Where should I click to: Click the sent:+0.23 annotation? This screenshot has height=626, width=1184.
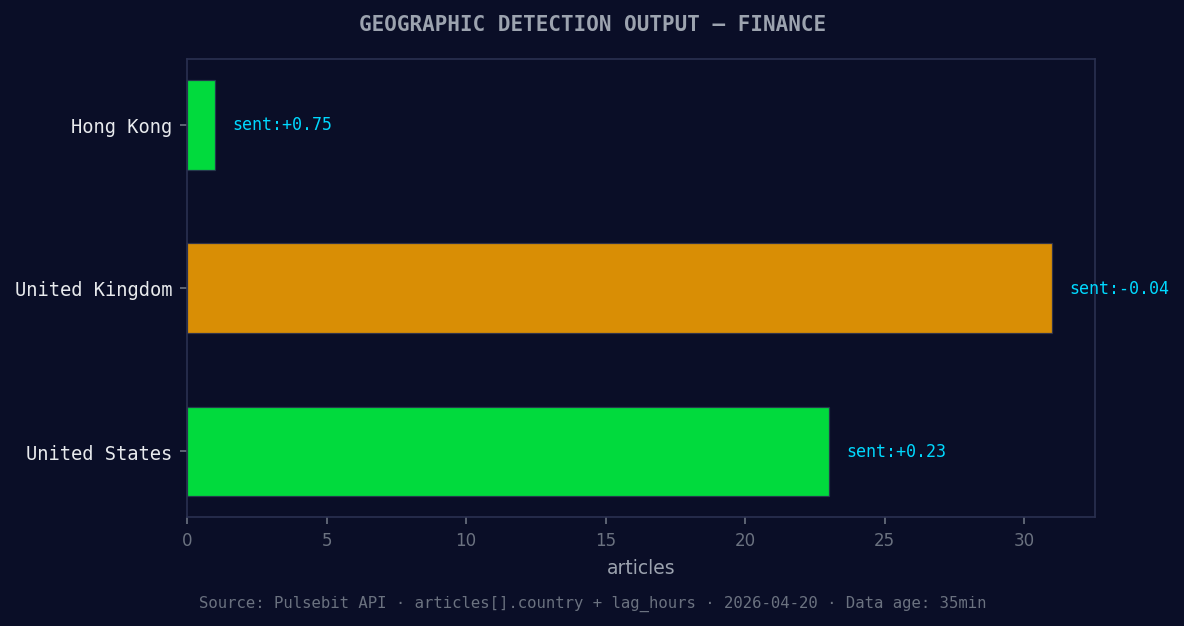(896, 451)
